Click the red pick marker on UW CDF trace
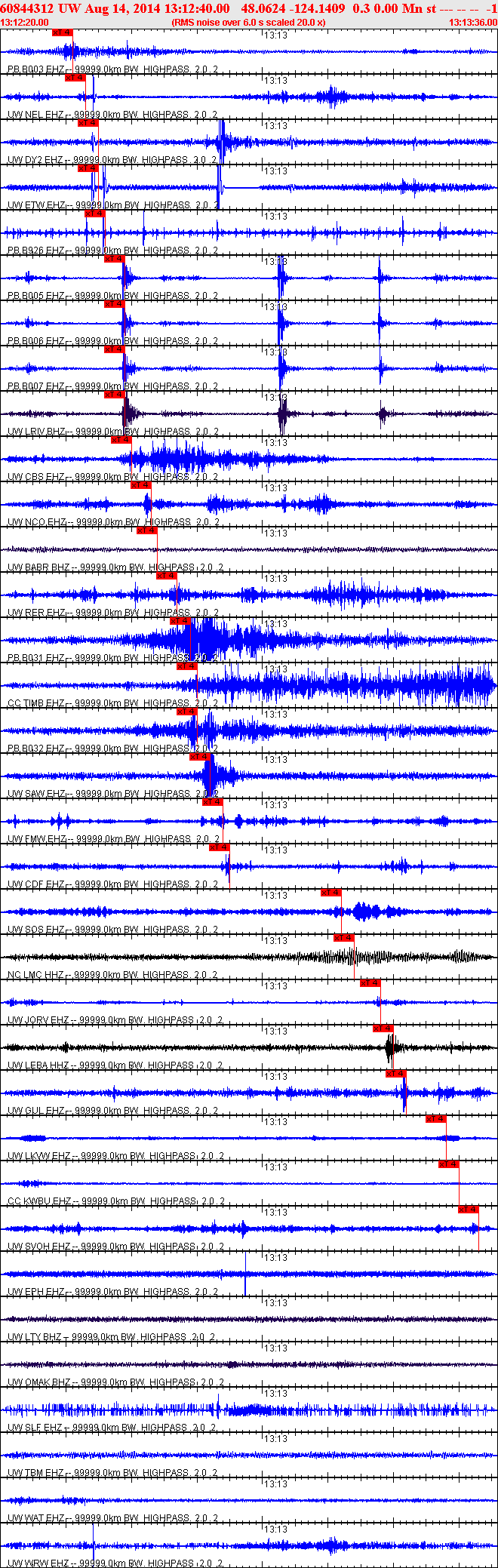This screenshot has height=1568, width=498. (x=219, y=847)
